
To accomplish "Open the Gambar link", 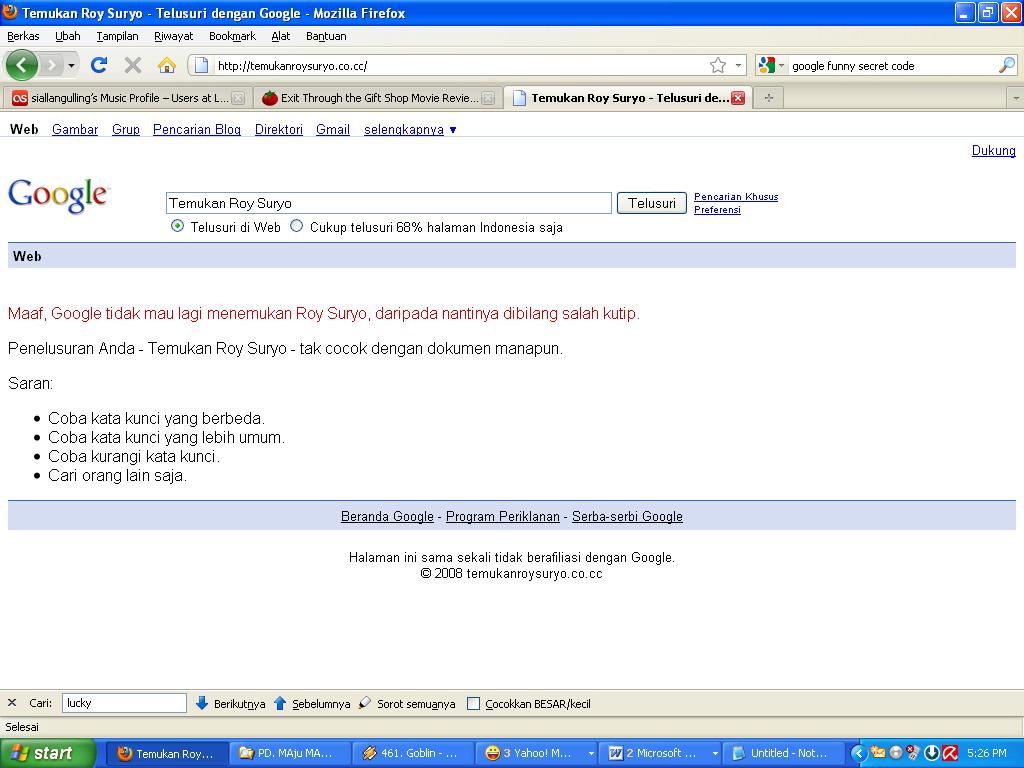I will click(x=75, y=129).
